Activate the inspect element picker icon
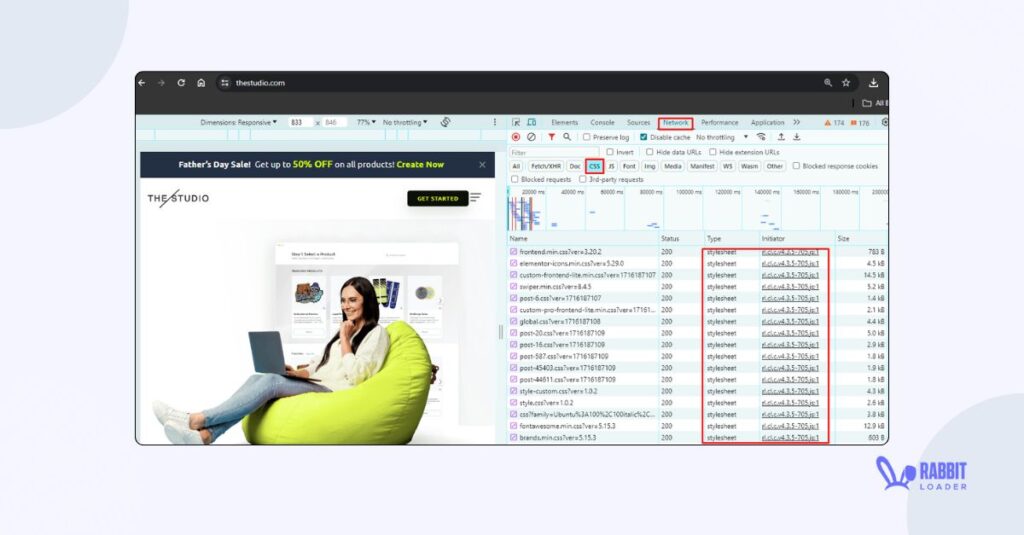 (516, 122)
